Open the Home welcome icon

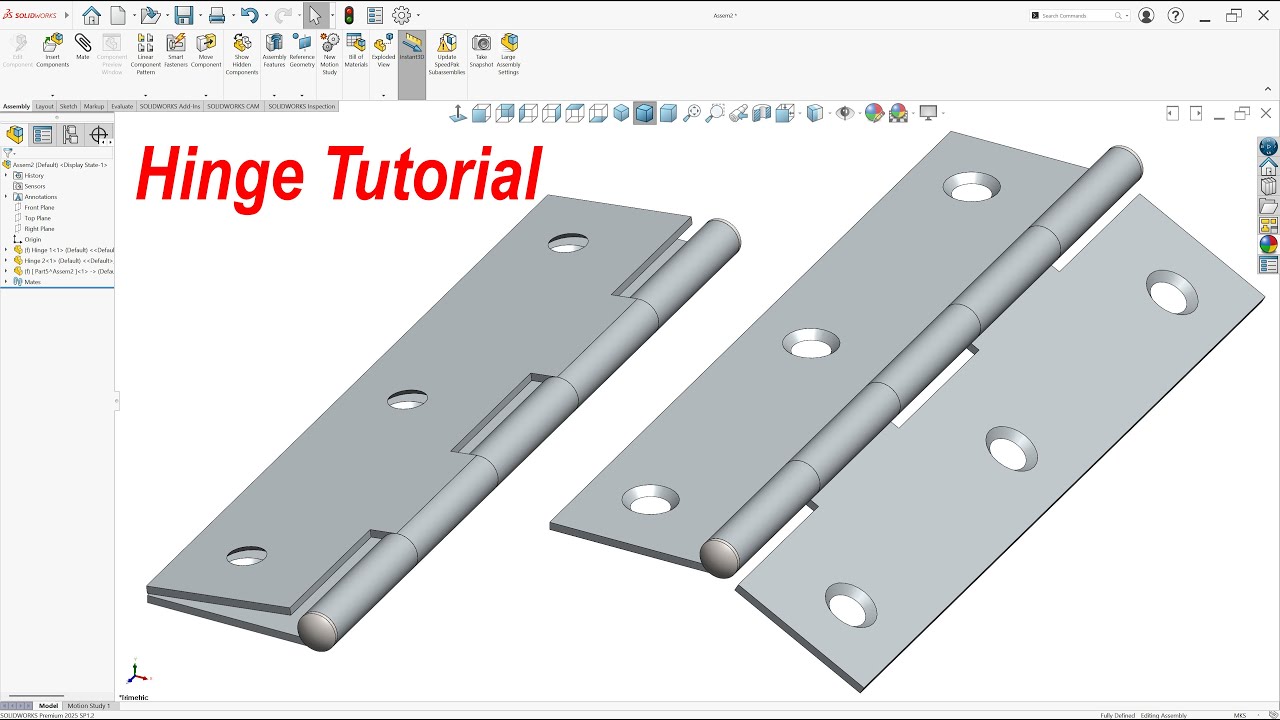(x=91, y=15)
